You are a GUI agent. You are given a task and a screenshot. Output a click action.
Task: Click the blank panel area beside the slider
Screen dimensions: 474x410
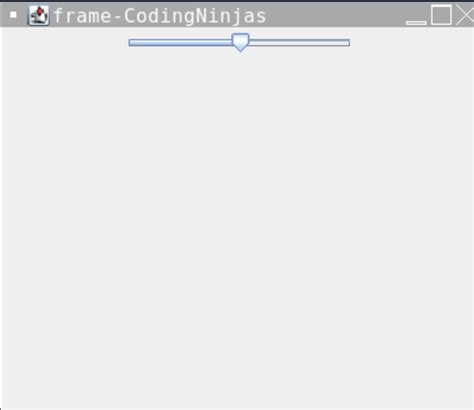click(x=412, y=42)
